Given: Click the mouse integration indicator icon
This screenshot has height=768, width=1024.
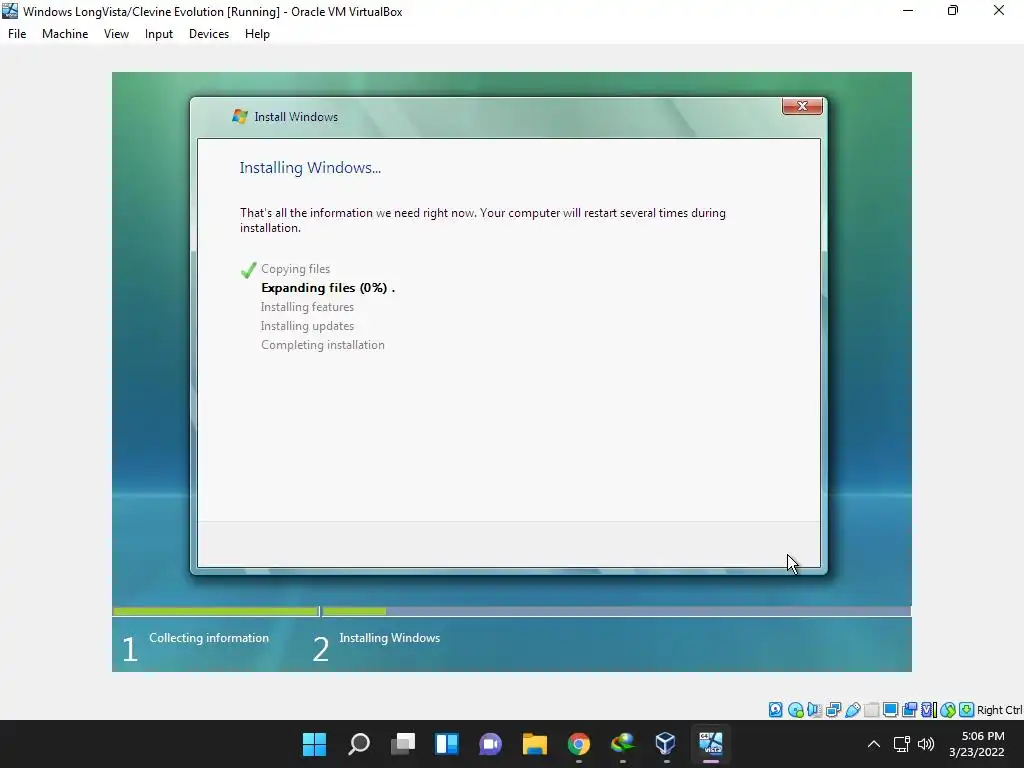Looking at the screenshot, I should (948, 710).
